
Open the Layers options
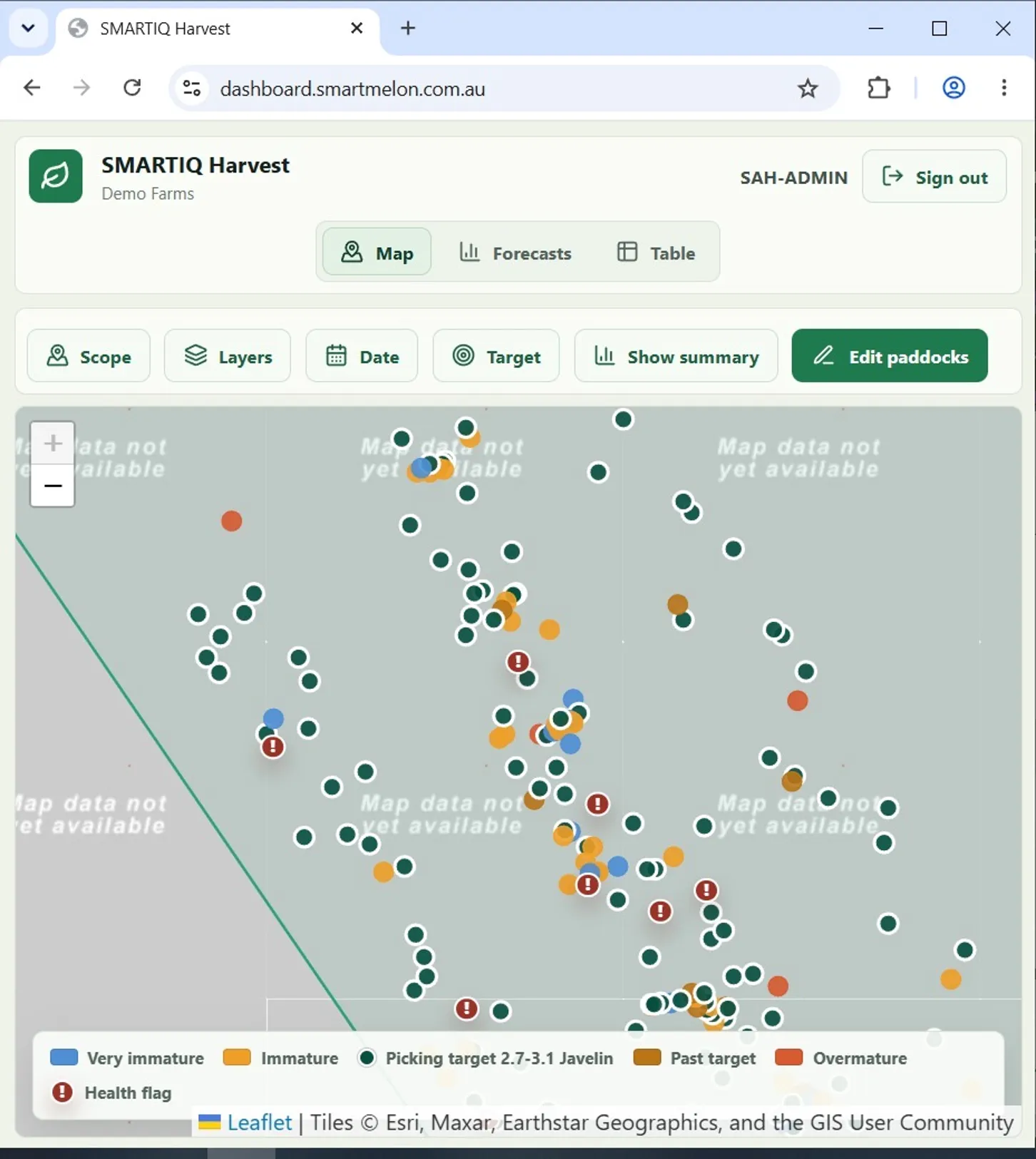tap(228, 356)
